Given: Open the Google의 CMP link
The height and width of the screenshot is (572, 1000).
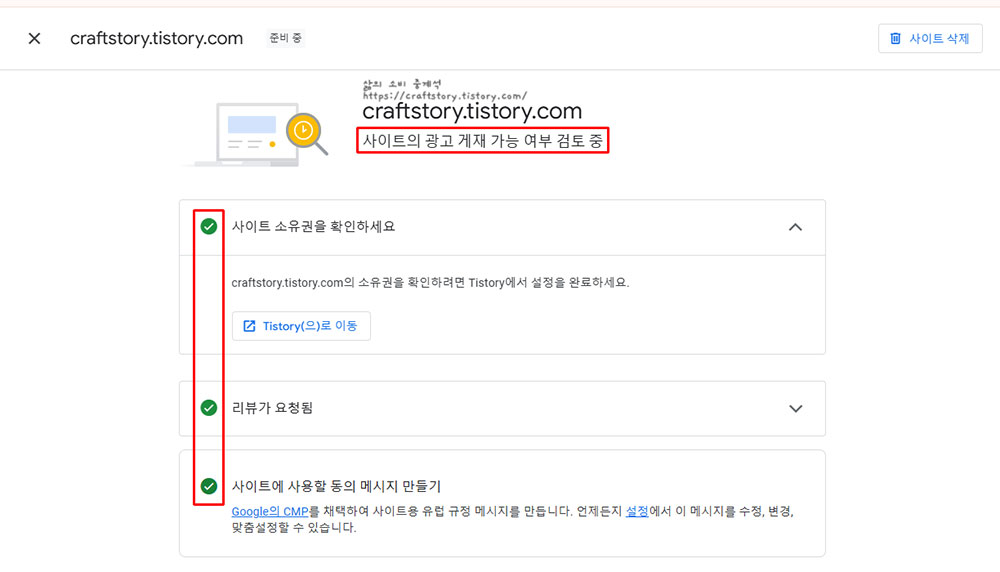Looking at the screenshot, I should pos(270,511).
